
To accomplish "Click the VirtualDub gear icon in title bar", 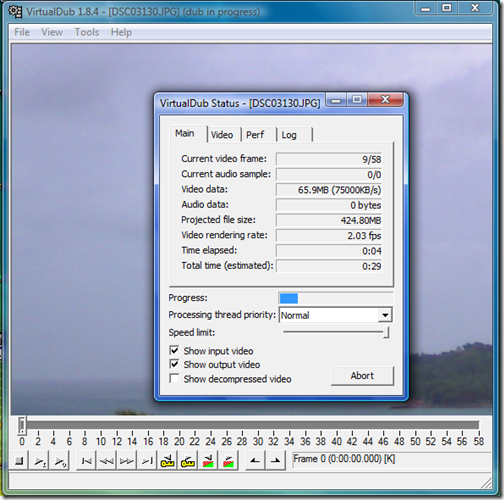I will pos(15,12).
